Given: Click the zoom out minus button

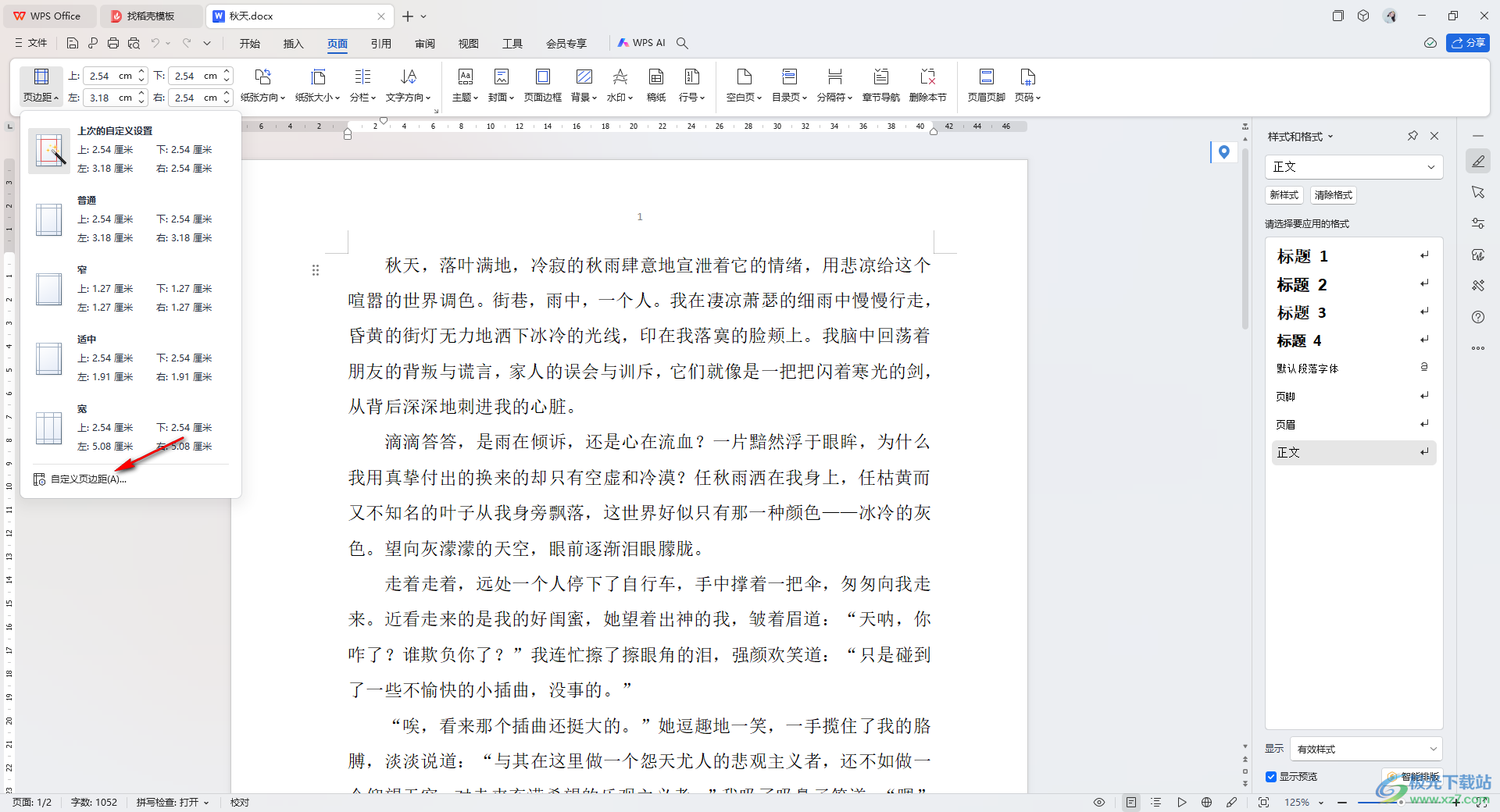Looking at the screenshot, I should tap(1342, 802).
